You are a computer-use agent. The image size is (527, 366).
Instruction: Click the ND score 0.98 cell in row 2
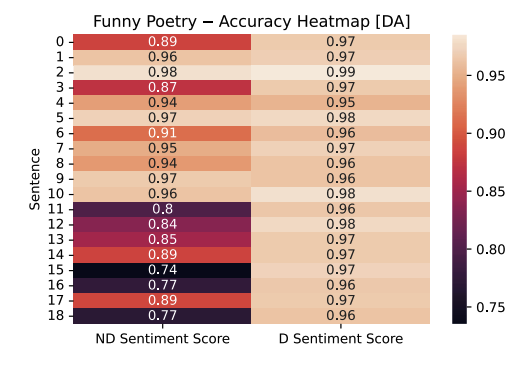click(x=162, y=72)
